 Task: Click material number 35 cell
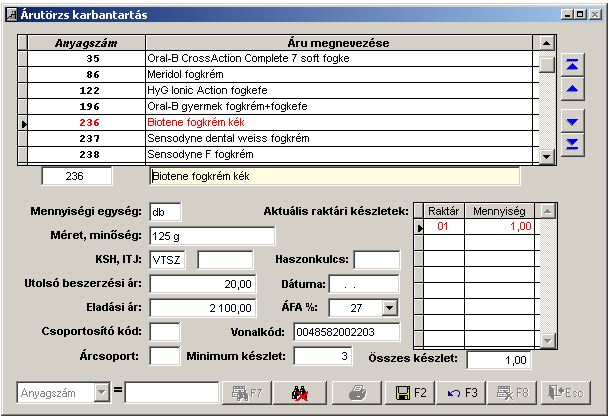(86, 58)
